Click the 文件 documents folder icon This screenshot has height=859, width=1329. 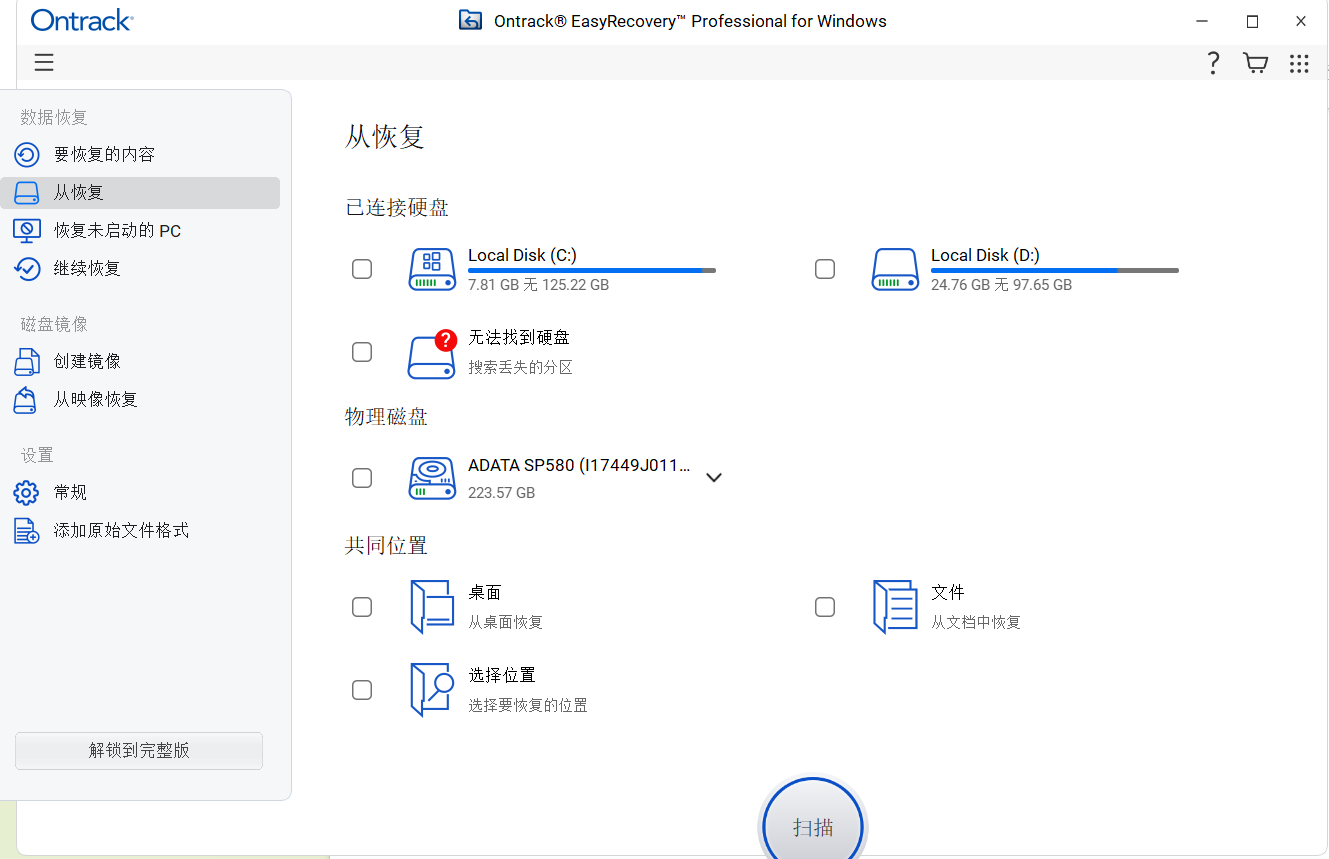pos(895,607)
